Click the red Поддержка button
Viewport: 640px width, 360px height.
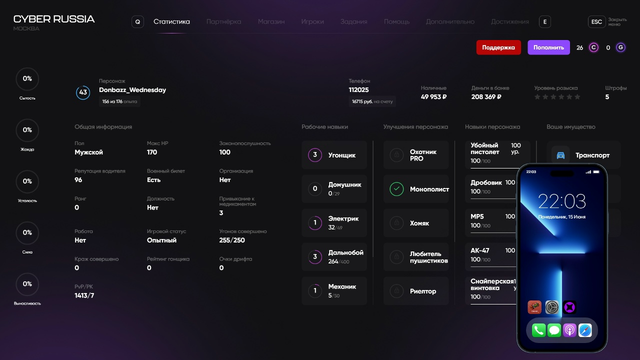click(498, 47)
